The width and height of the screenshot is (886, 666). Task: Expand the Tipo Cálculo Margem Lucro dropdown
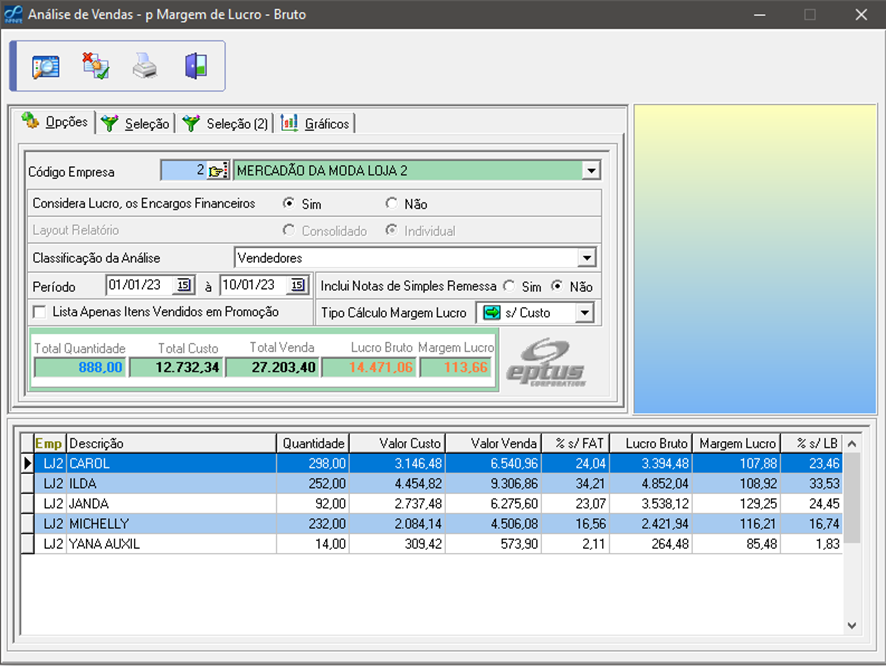(584, 313)
